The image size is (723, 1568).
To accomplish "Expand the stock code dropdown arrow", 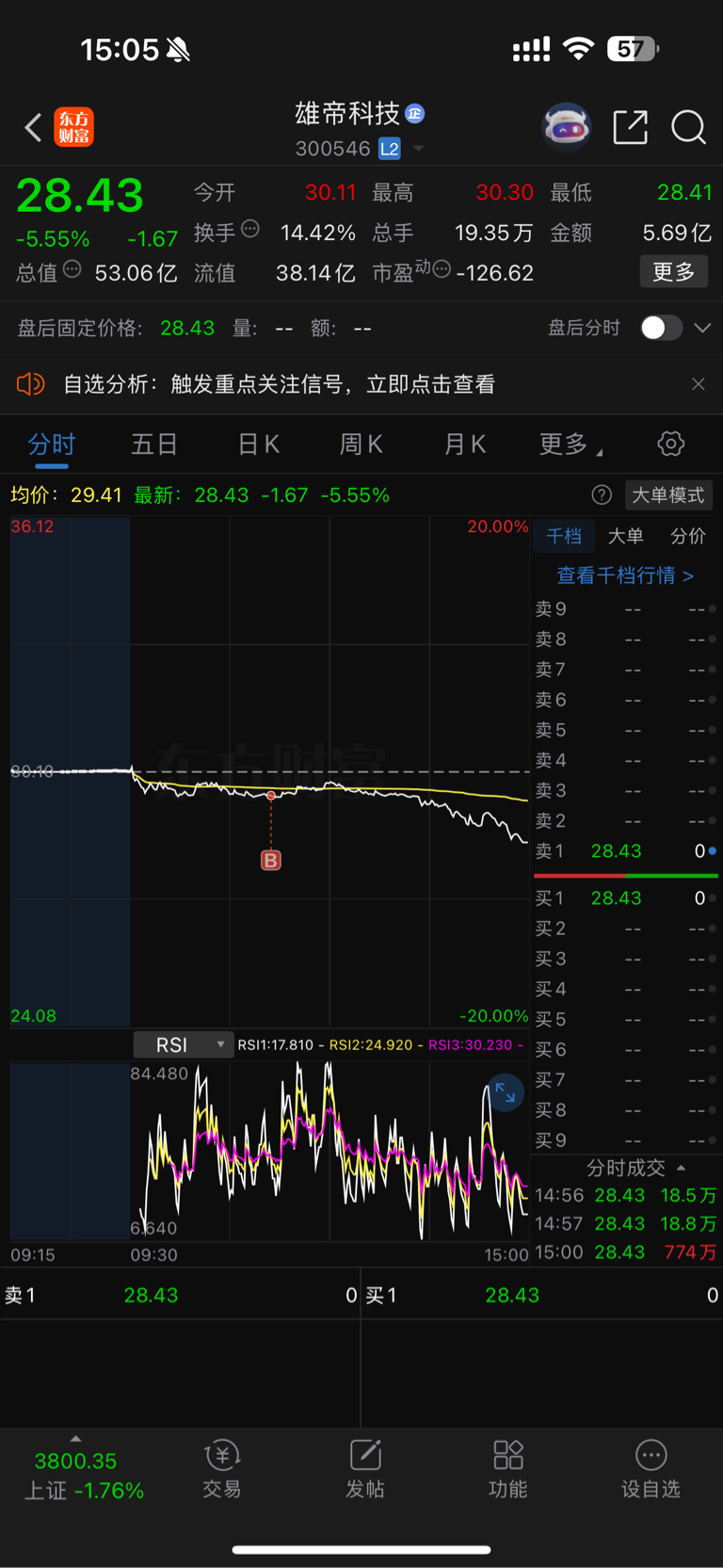I will (419, 149).
